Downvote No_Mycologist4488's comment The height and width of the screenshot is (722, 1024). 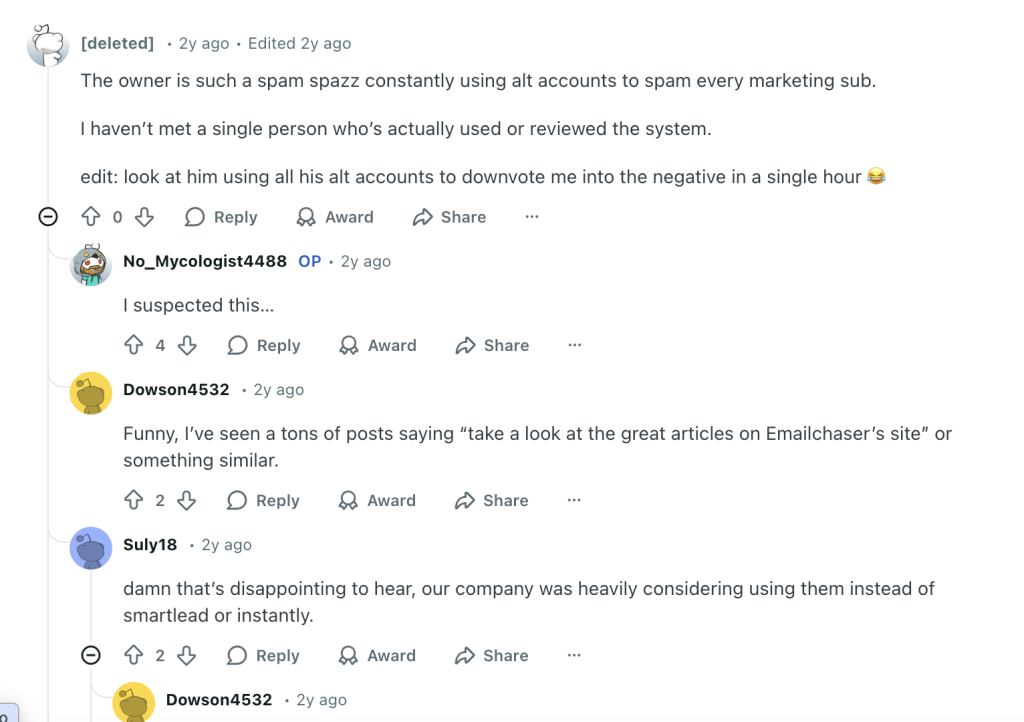[184, 345]
